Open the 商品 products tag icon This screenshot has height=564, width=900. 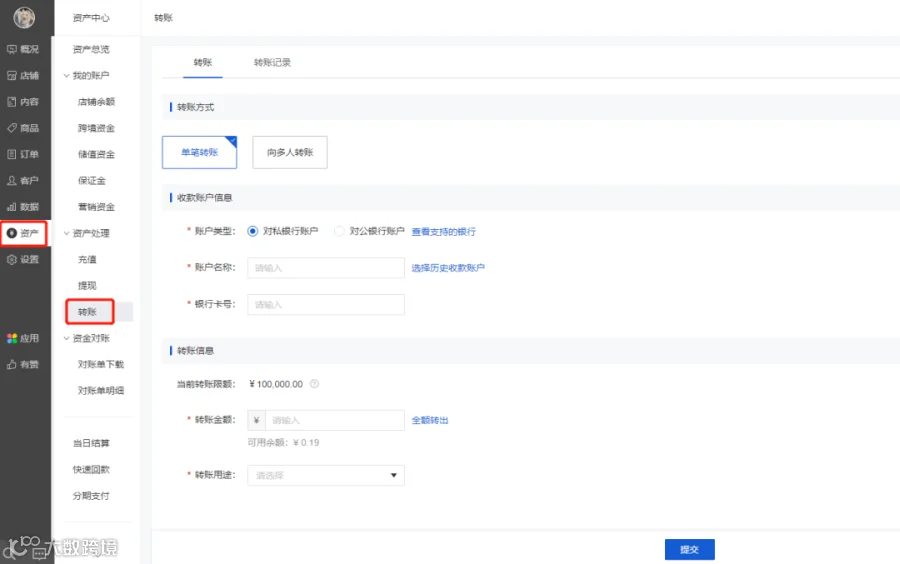(11, 128)
